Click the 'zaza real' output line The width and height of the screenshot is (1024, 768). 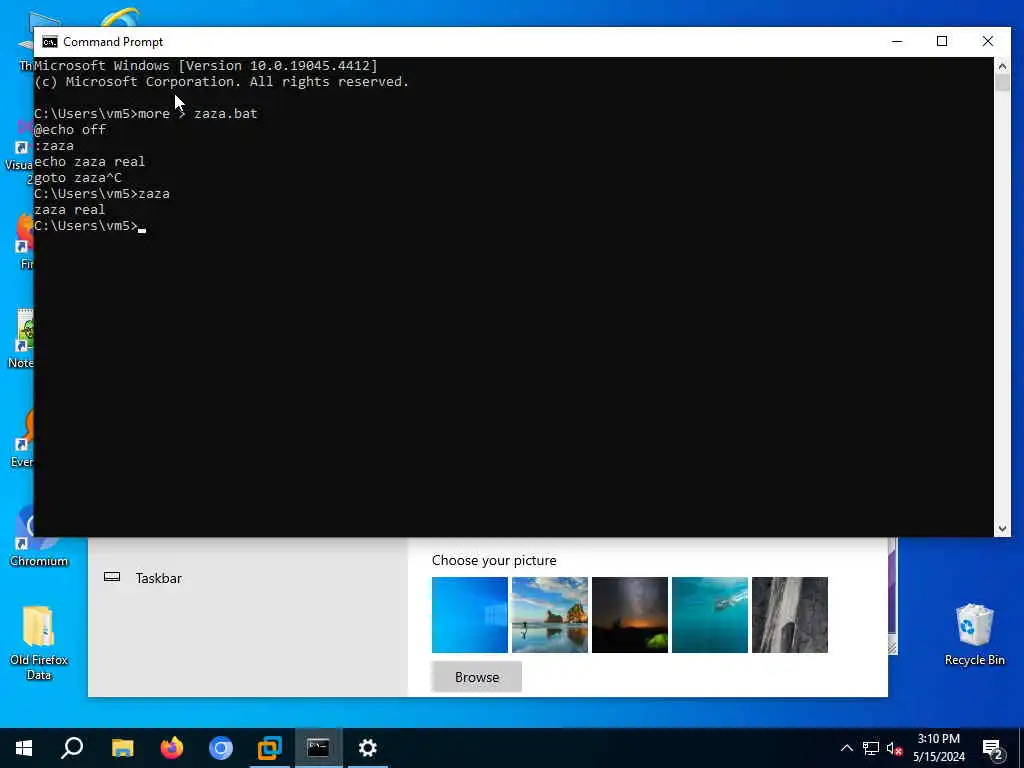[x=69, y=210]
